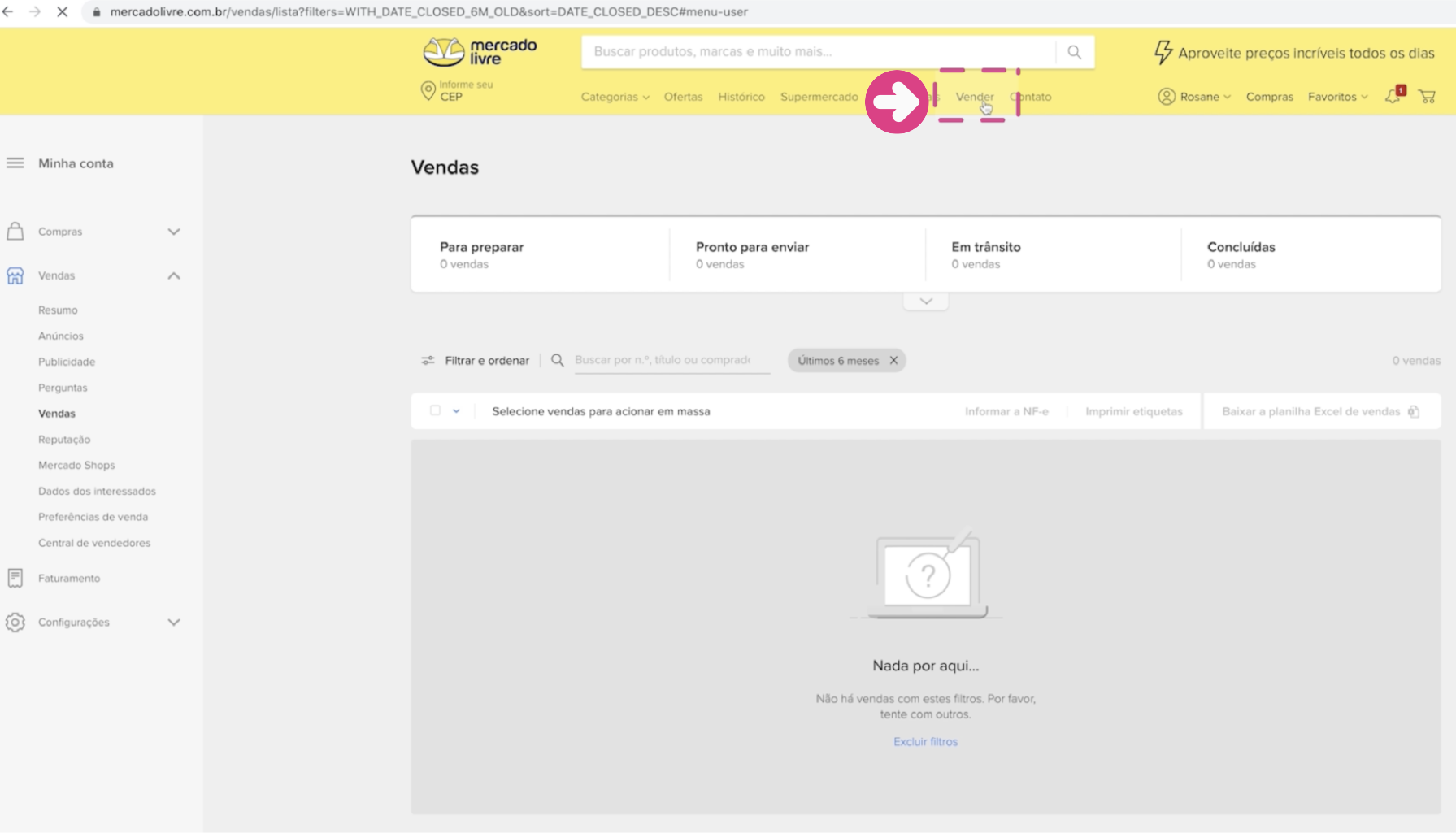Go forward in browser history
The width and height of the screenshot is (1456, 833).
point(34,11)
